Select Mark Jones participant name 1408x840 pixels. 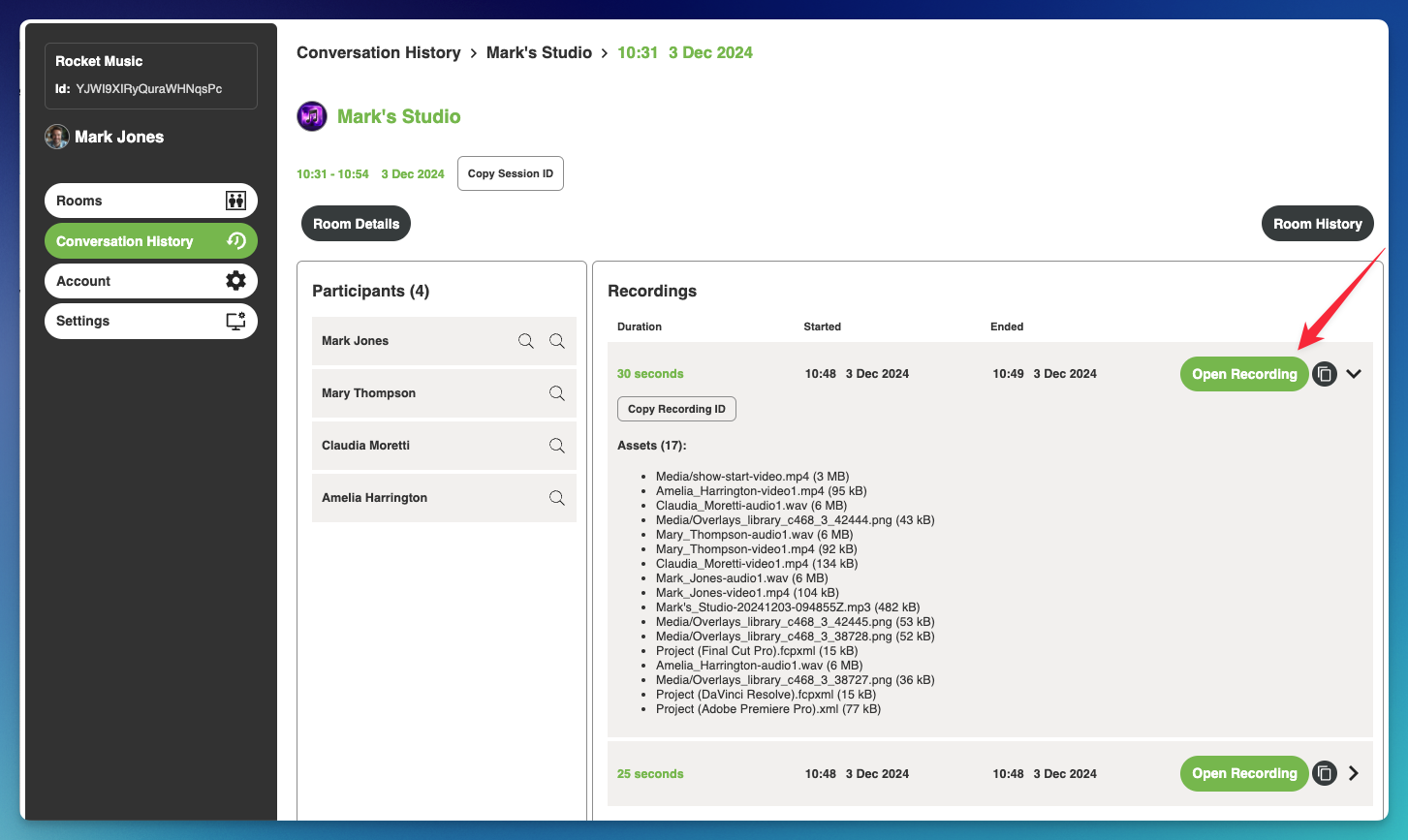pos(355,341)
